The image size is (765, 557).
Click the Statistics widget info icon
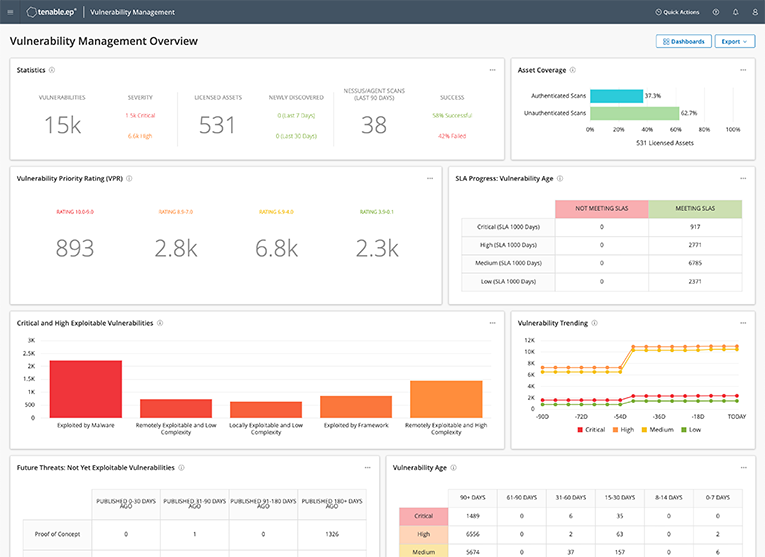click(52, 70)
